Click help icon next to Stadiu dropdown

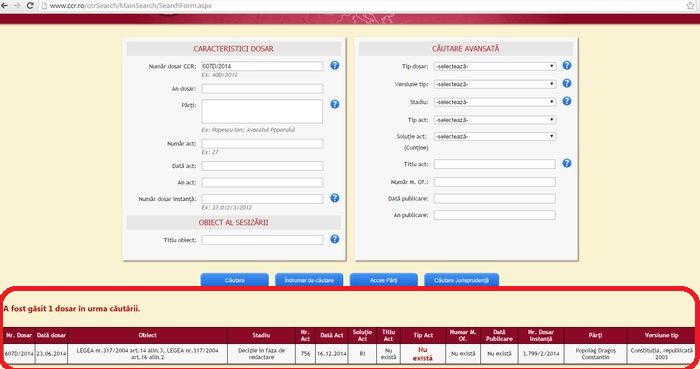point(567,101)
